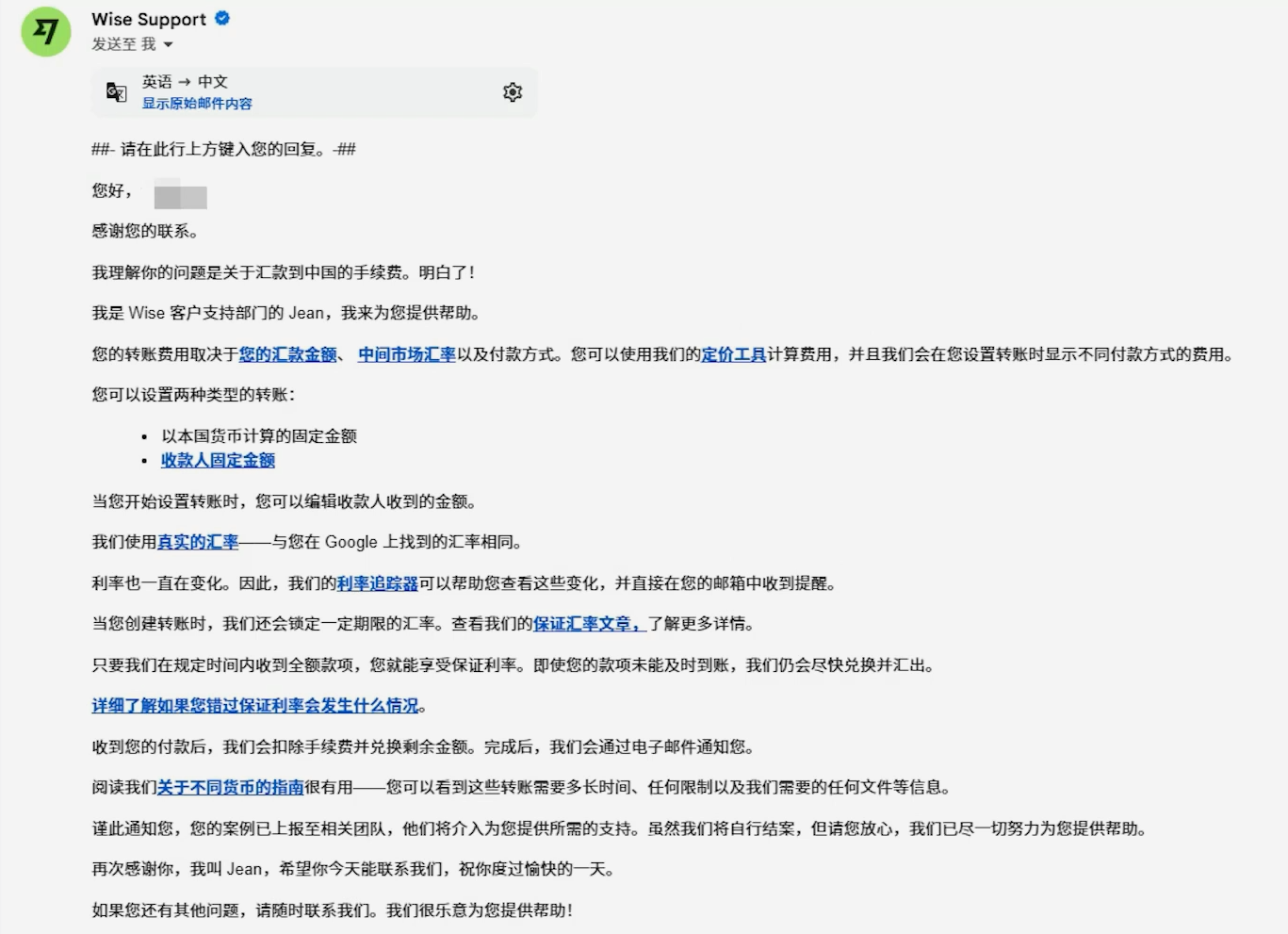Click the line 当您开始设置转账时,您可以编辑收款人收到的金额。
This screenshot has width=1288, height=934.
284,501
